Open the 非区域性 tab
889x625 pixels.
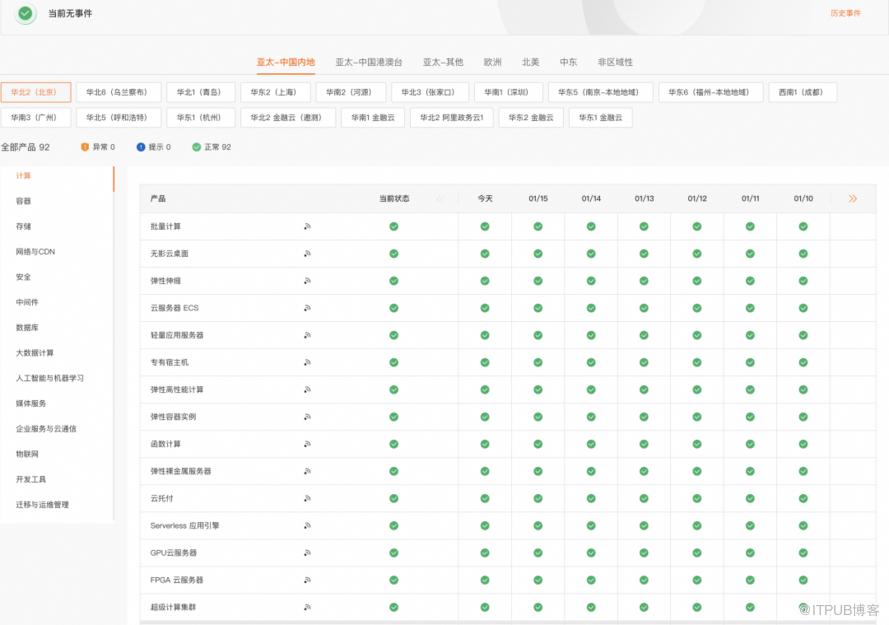coord(615,62)
